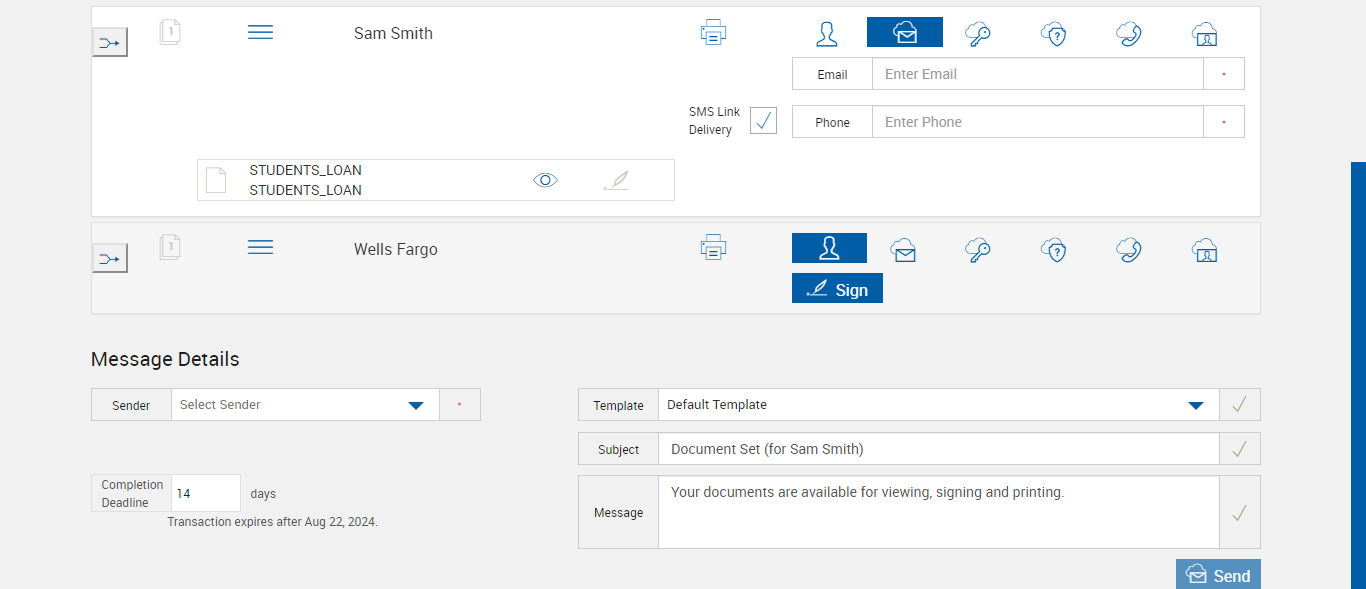Preview STUDENTS_LOAN document with eye icon

click(545, 180)
